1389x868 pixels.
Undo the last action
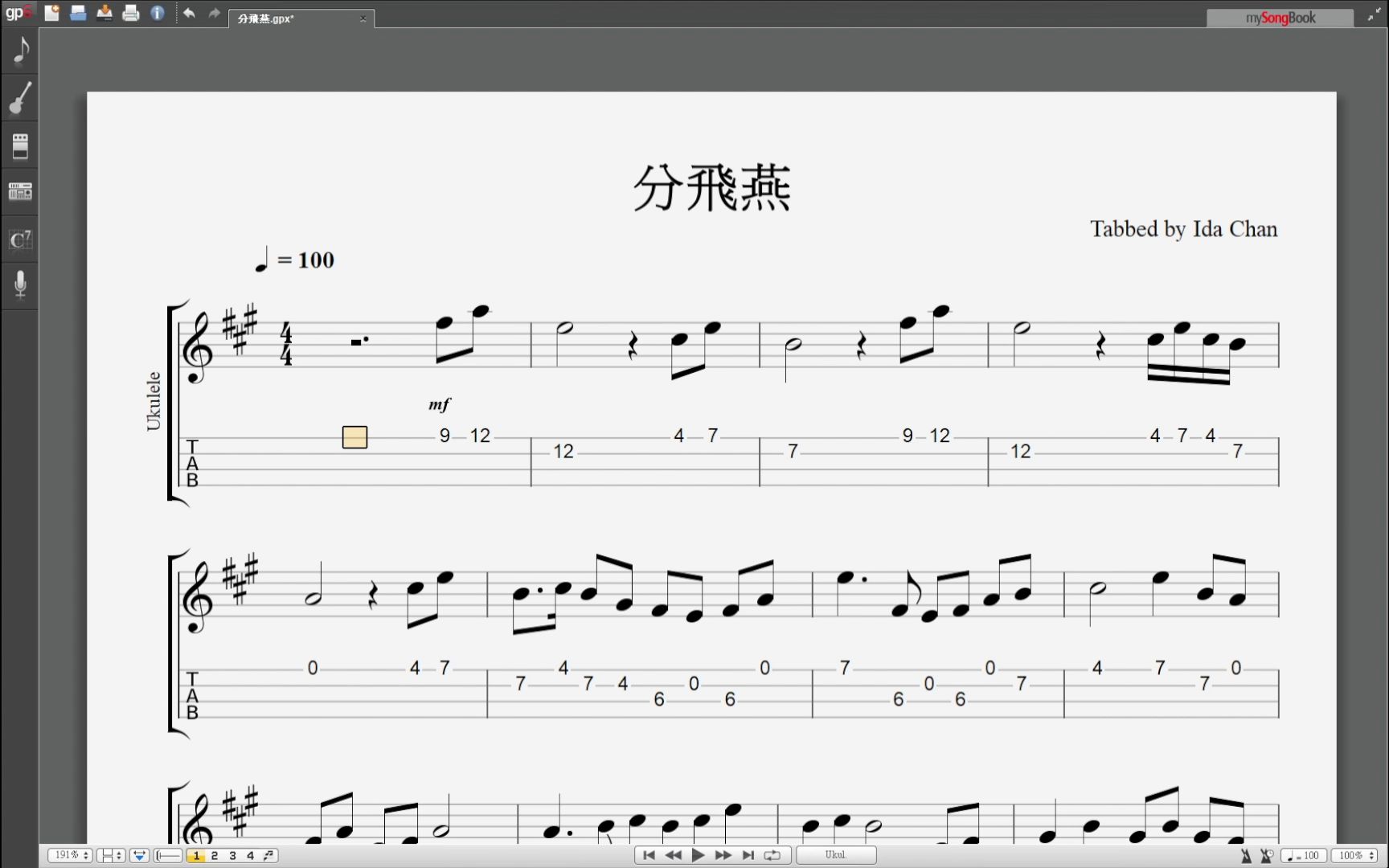click(189, 13)
